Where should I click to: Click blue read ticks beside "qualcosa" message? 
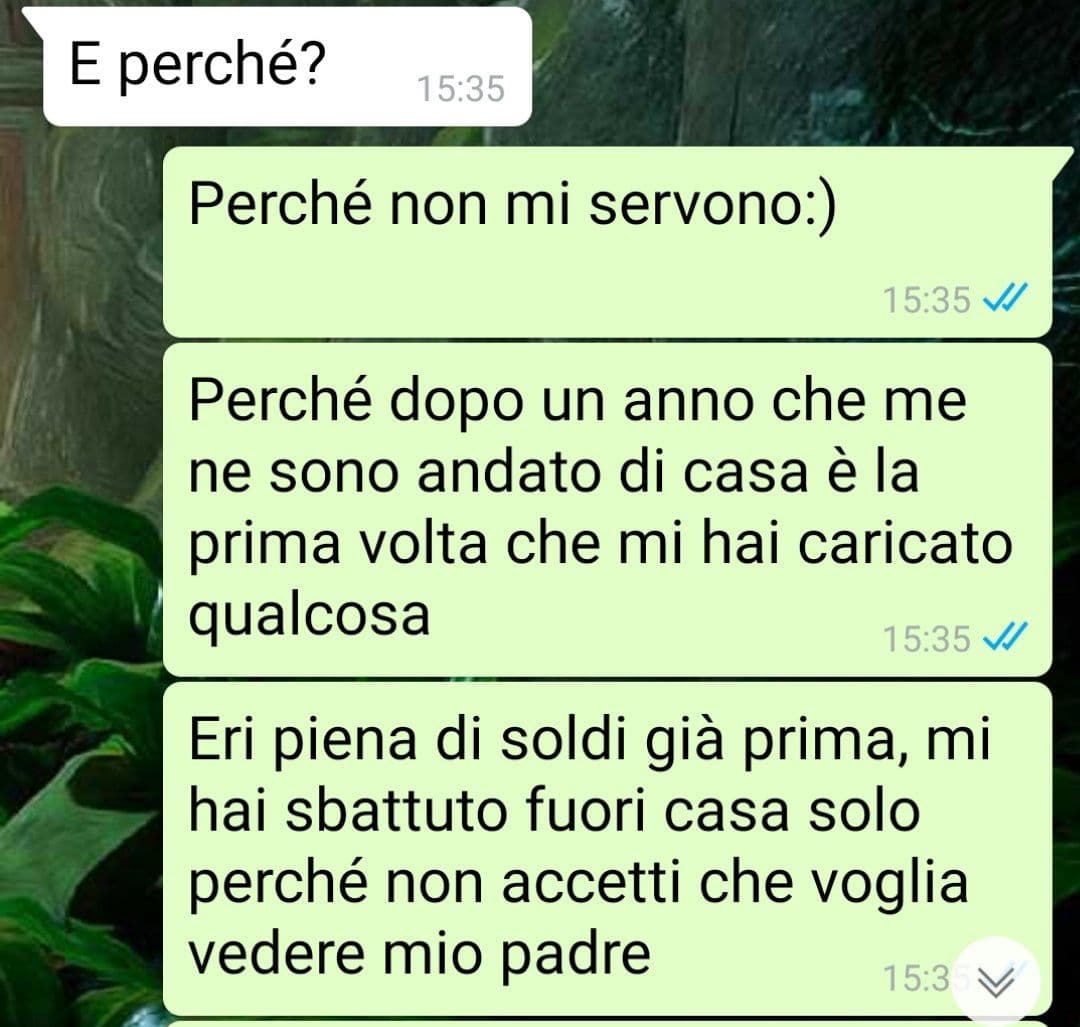pos(1004,637)
